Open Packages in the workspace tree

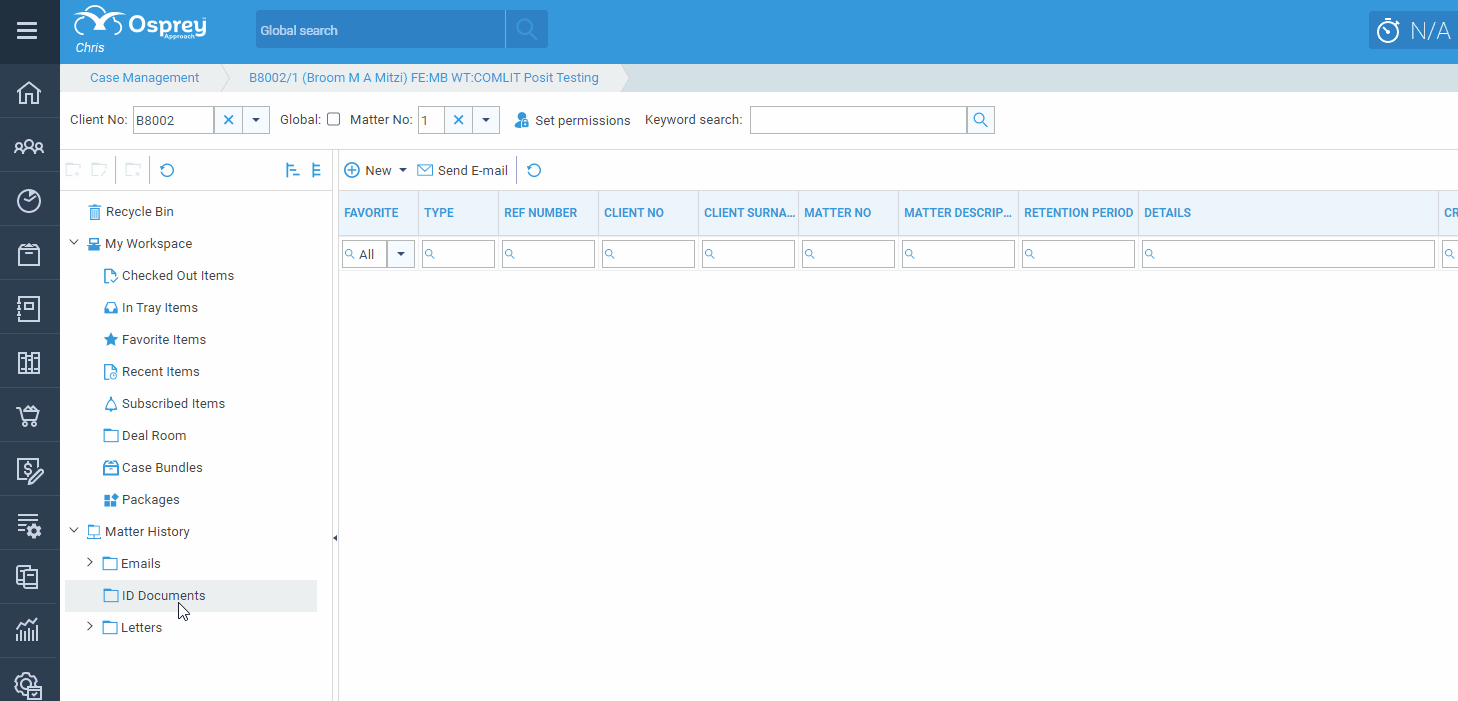coord(142,499)
